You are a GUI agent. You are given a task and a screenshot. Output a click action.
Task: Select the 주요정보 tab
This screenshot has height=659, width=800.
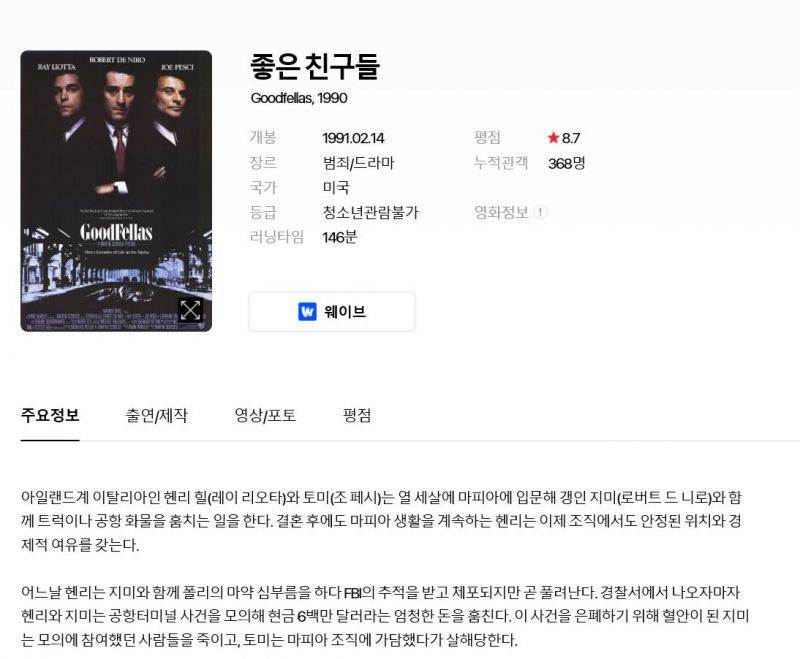tap(50, 415)
